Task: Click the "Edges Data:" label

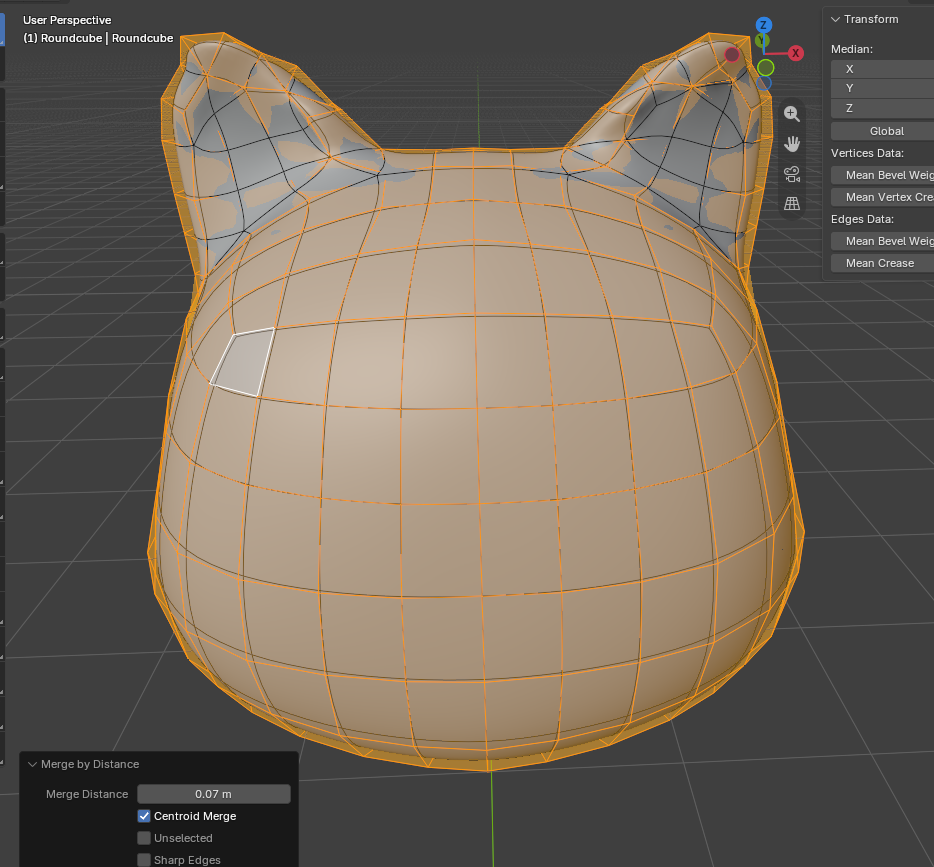Action: point(863,219)
